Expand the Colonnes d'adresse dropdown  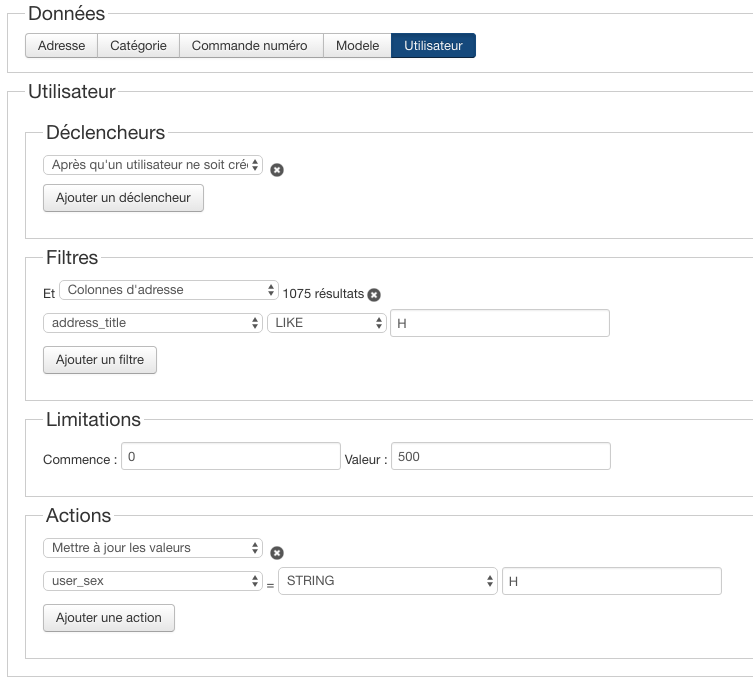[169, 290]
